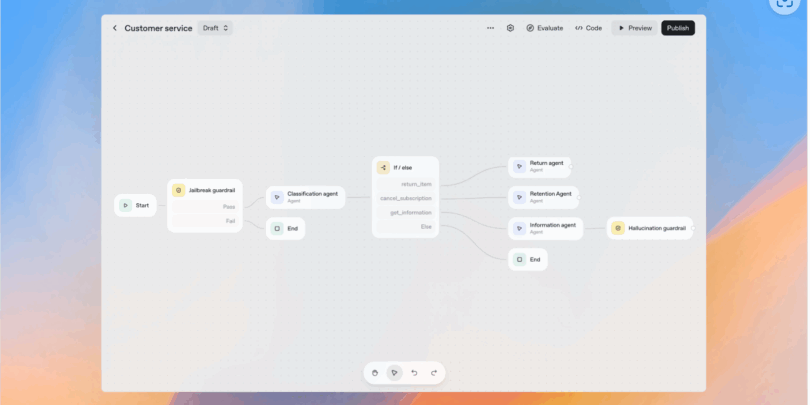Screen dimensions: 810x405
Task: Select the hand pan tool
Action: click(375, 373)
